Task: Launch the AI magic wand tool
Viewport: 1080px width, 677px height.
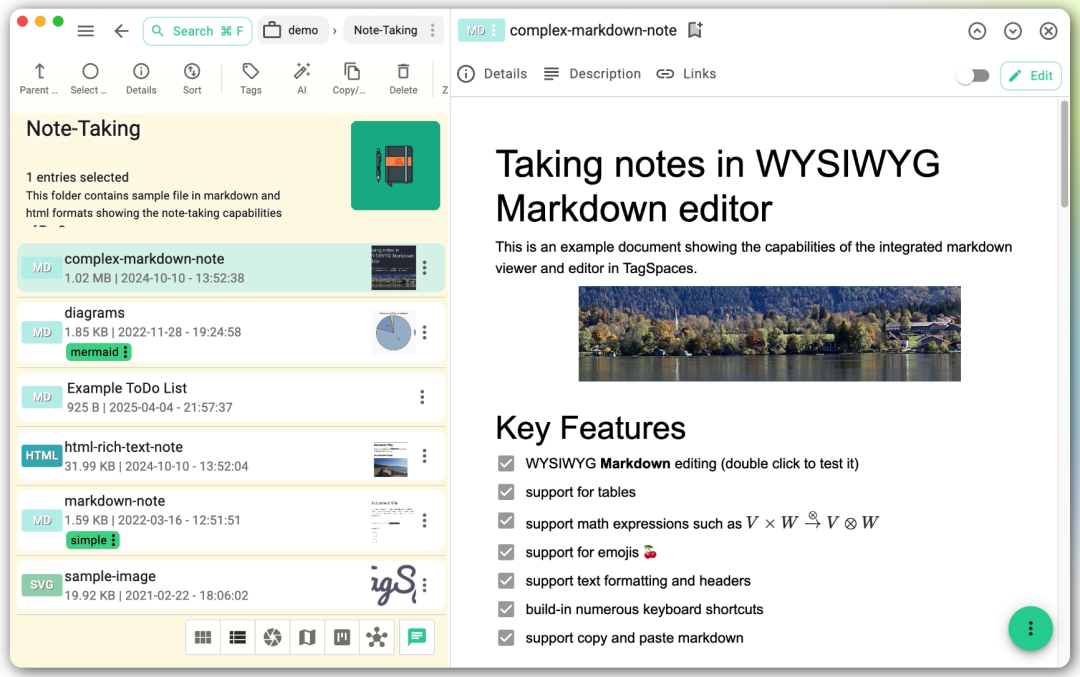Action: point(302,79)
